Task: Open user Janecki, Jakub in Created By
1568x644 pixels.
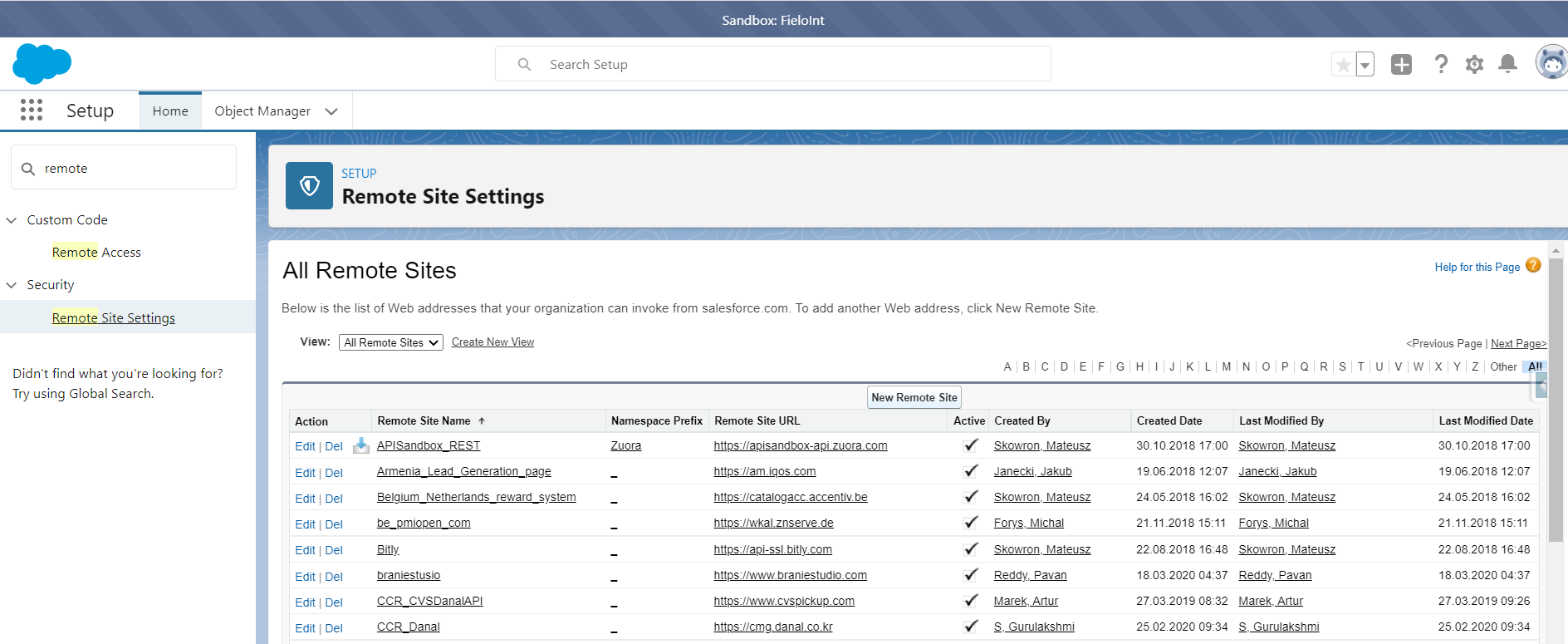Action: point(1032,471)
